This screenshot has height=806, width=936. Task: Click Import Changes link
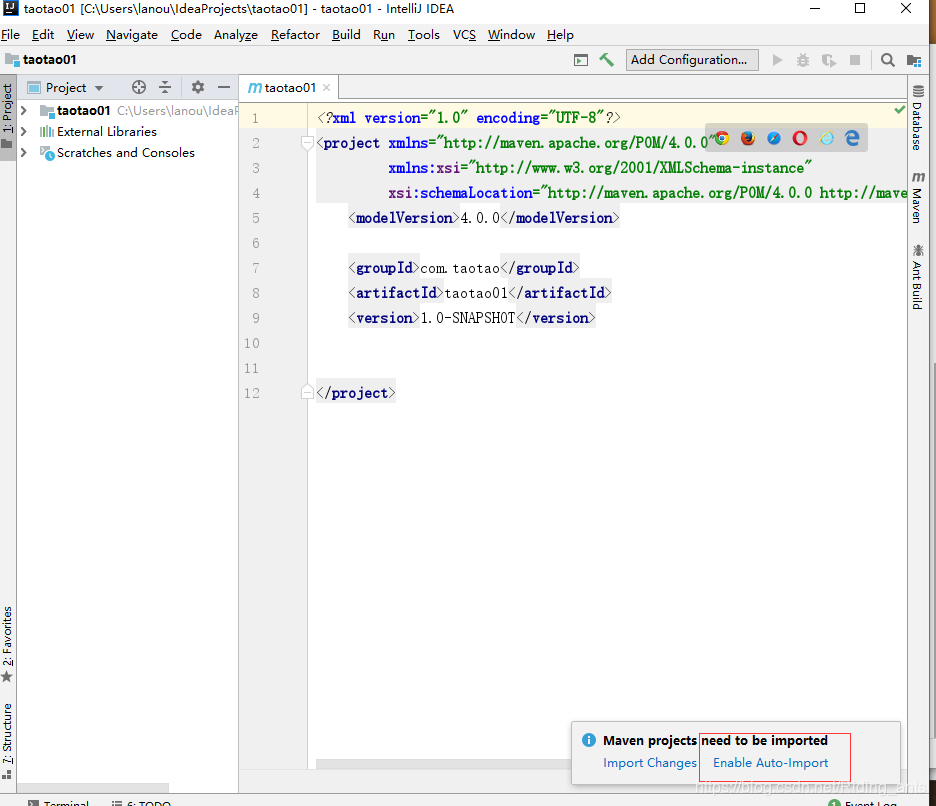(x=649, y=762)
